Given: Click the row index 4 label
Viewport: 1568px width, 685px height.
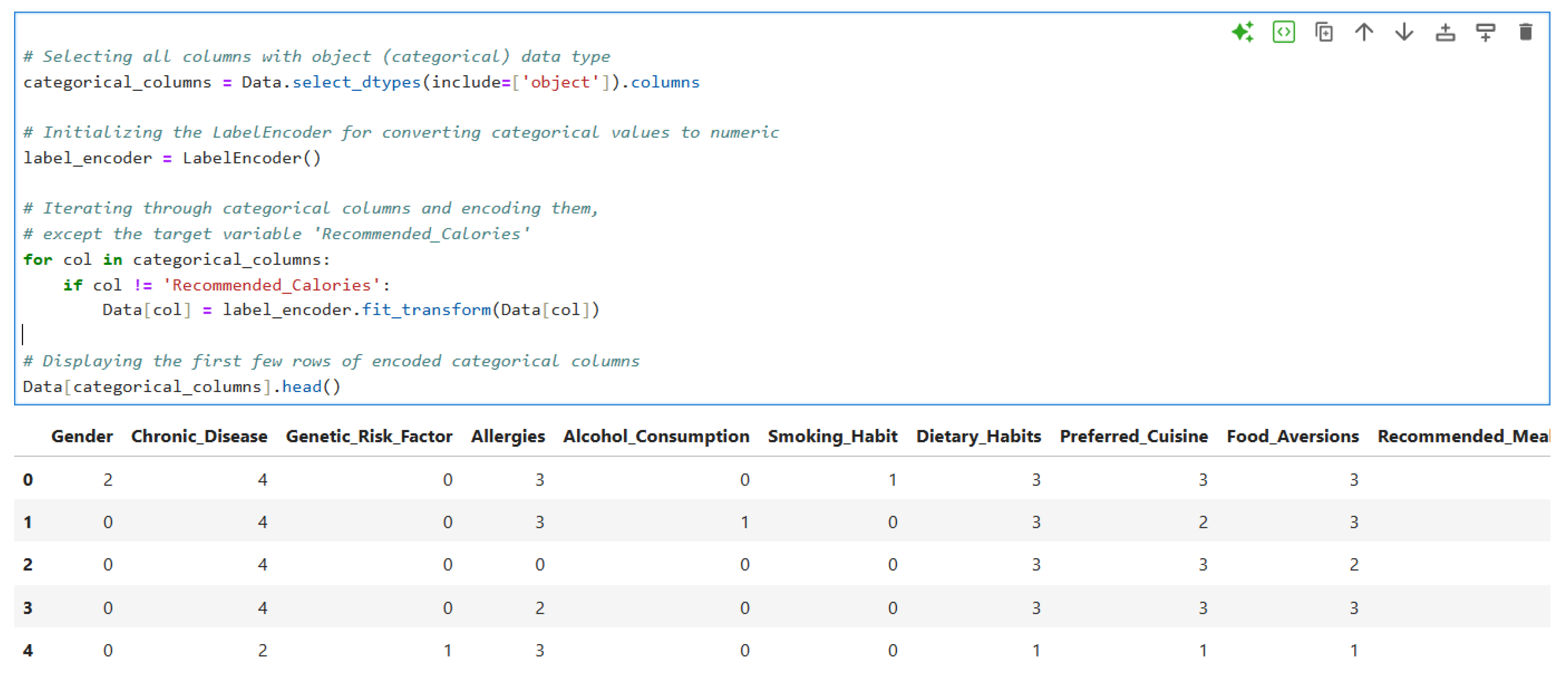Looking at the screenshot, I should [28, 650].
